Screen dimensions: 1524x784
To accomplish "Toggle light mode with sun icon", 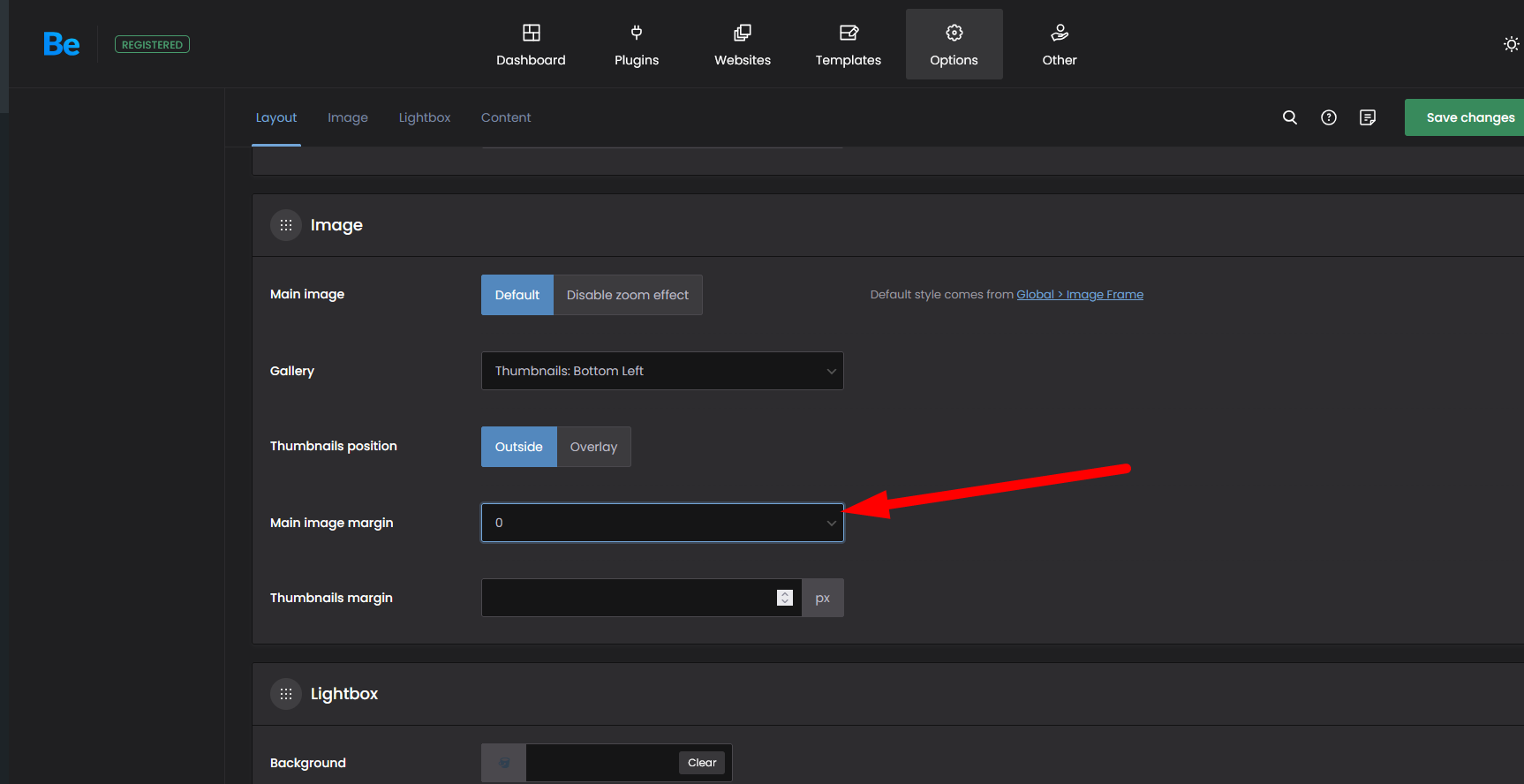I will click(1511, 44).
